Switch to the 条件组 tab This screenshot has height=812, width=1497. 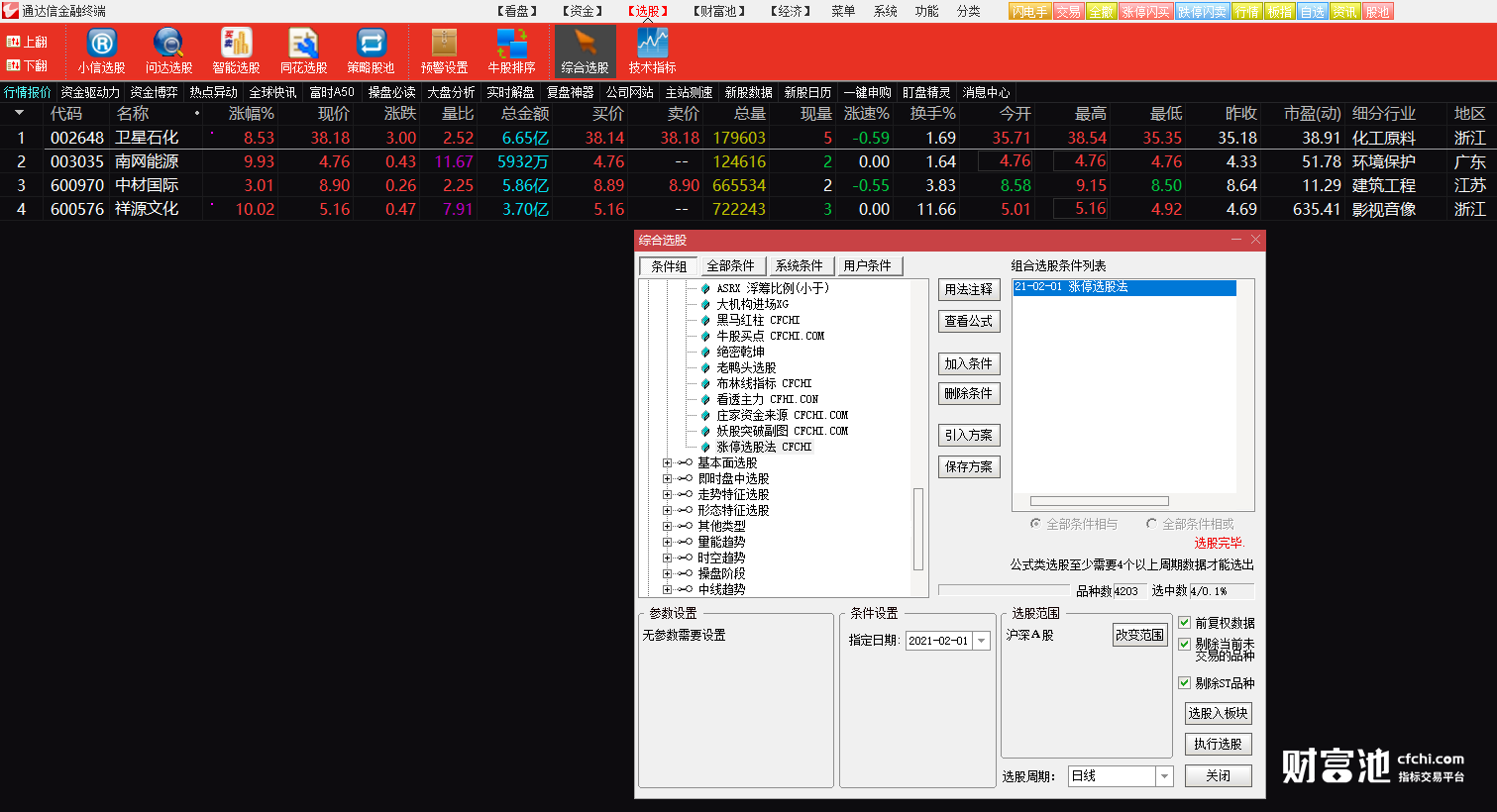pyautogui.click(x=669, y=265)
